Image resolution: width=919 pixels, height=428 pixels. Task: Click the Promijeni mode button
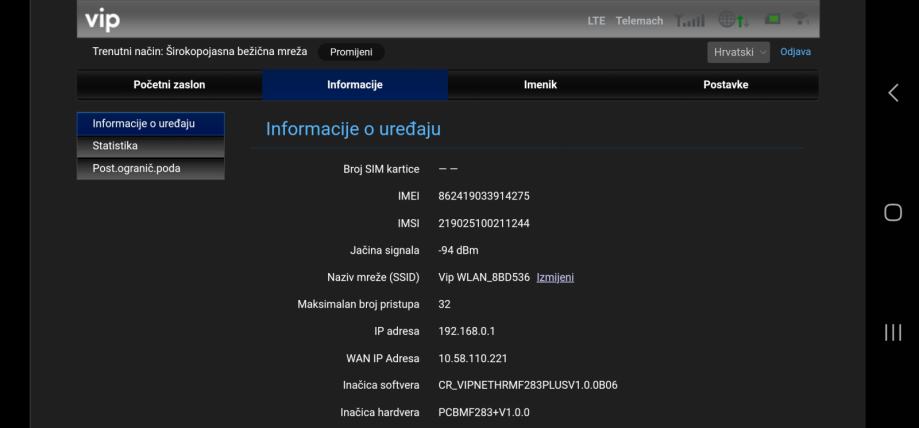(351, 52)
